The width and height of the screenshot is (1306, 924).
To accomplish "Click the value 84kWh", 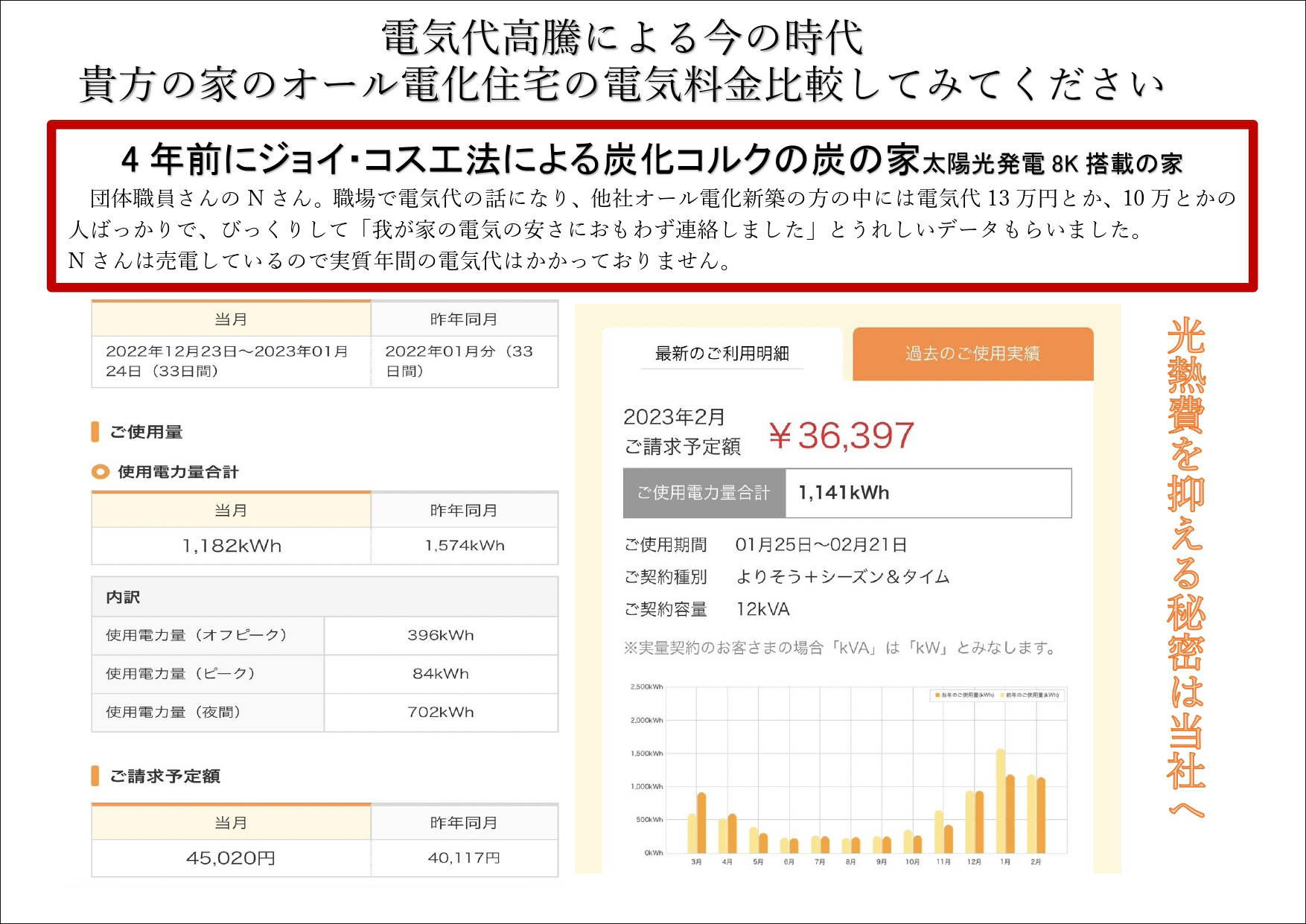I will (441, 674).
